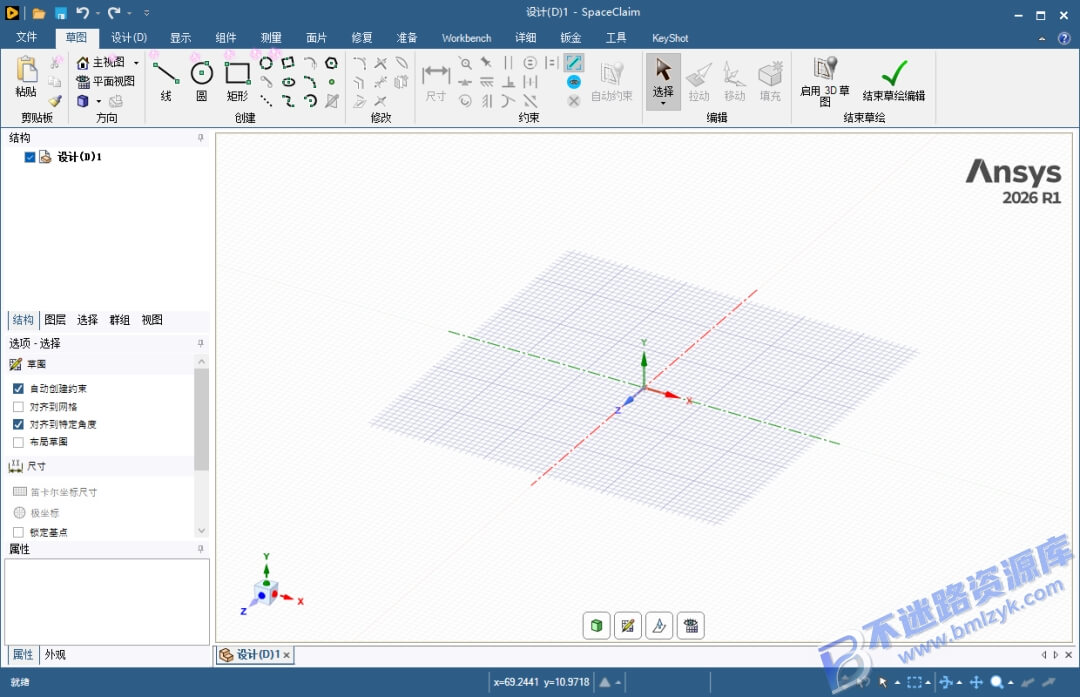The height and width of the screenshot is (697, 1080).
Task: Click the Pull (拉动) tool
Action: point(698,80)
